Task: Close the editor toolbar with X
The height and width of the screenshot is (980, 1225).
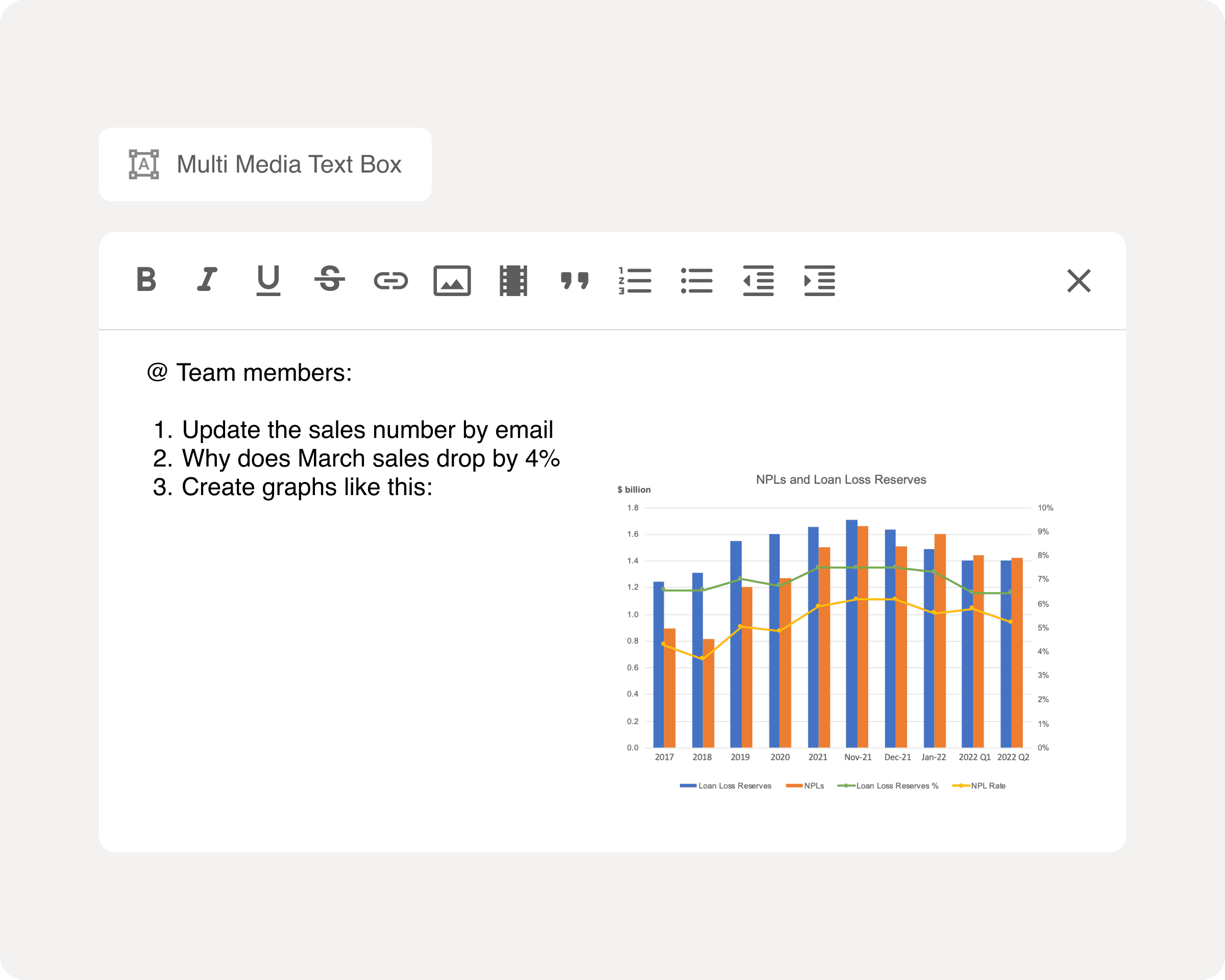Action: [x=1079, y=281]
